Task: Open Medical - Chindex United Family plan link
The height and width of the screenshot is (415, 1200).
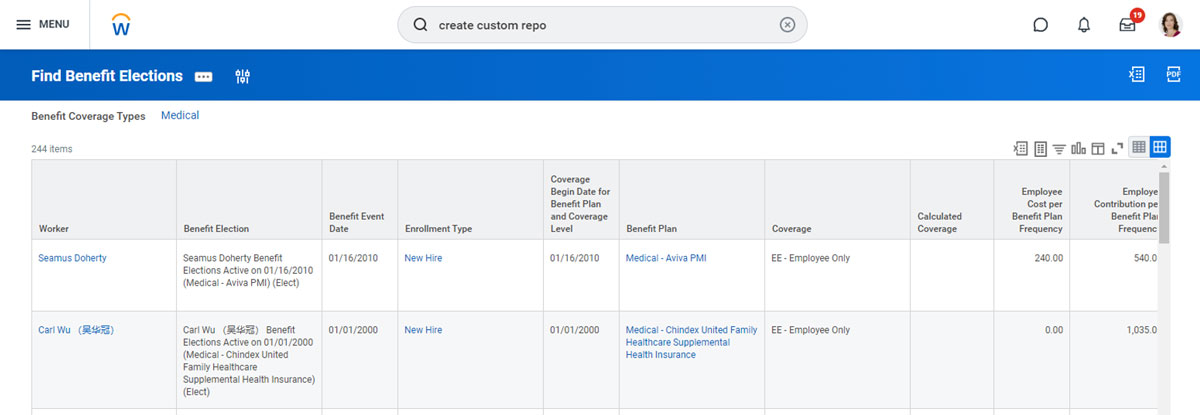Action: click(x=692, y=342)
